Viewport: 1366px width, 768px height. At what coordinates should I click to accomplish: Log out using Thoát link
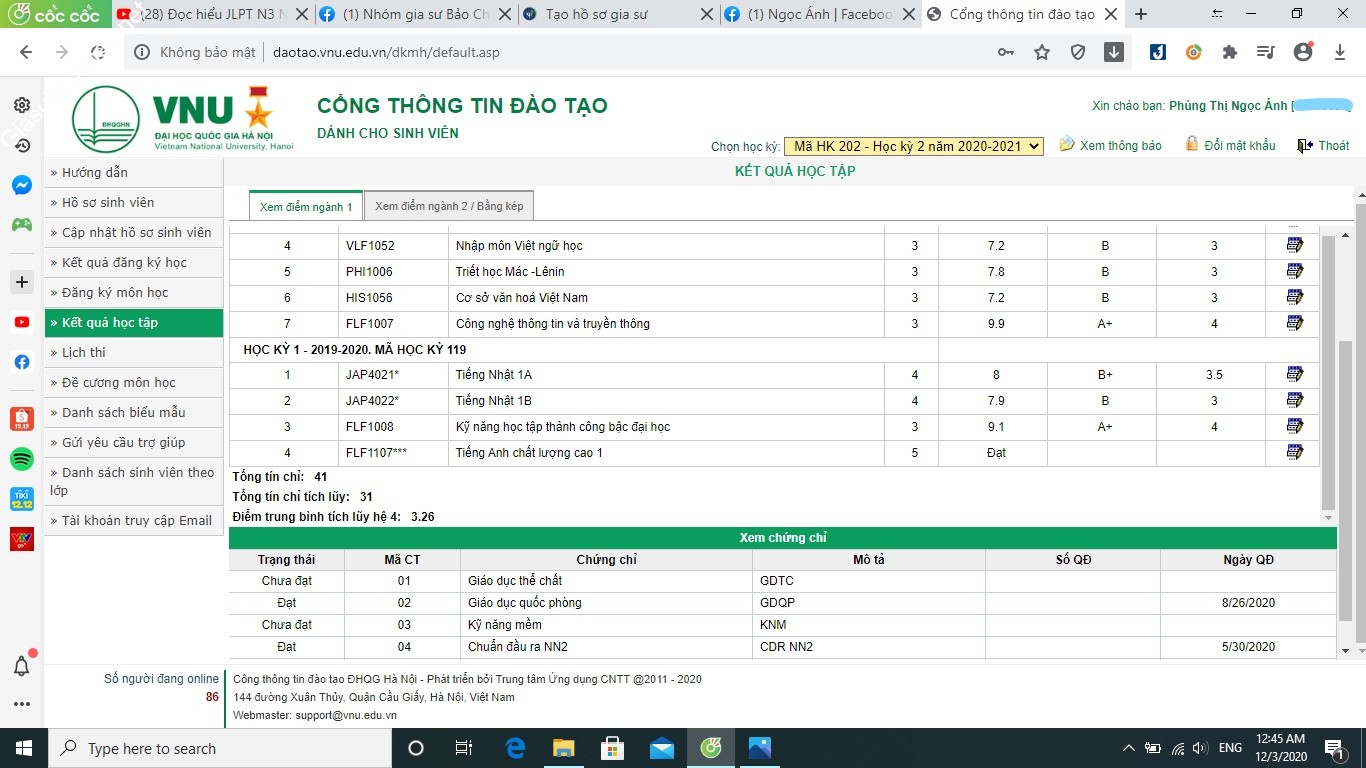pyautogui.click(x=1333, y=146)
